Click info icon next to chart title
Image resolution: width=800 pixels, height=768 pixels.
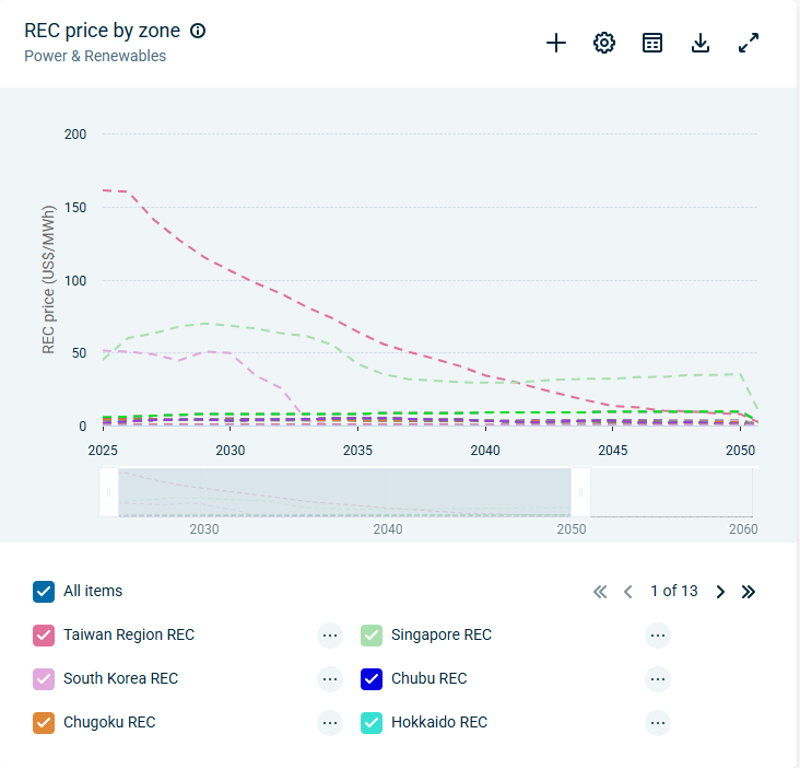tap(198, 31)
